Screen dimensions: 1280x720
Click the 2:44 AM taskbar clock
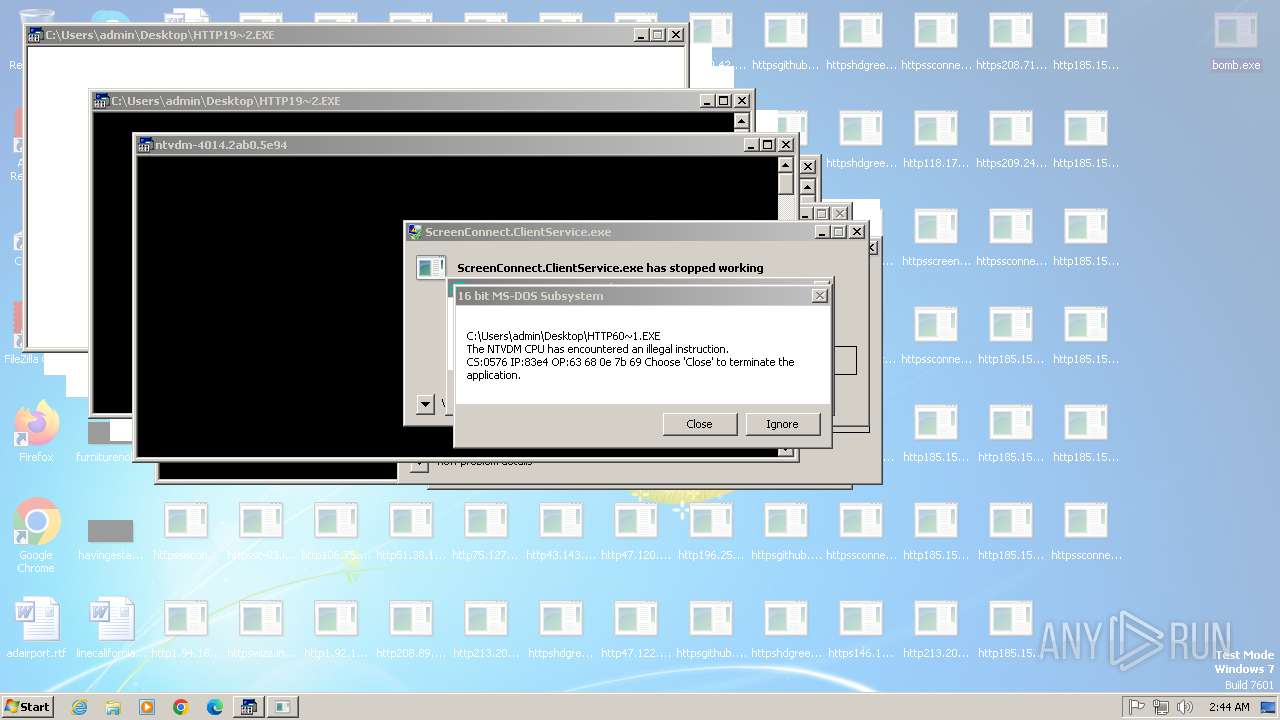pos(1229,707)
